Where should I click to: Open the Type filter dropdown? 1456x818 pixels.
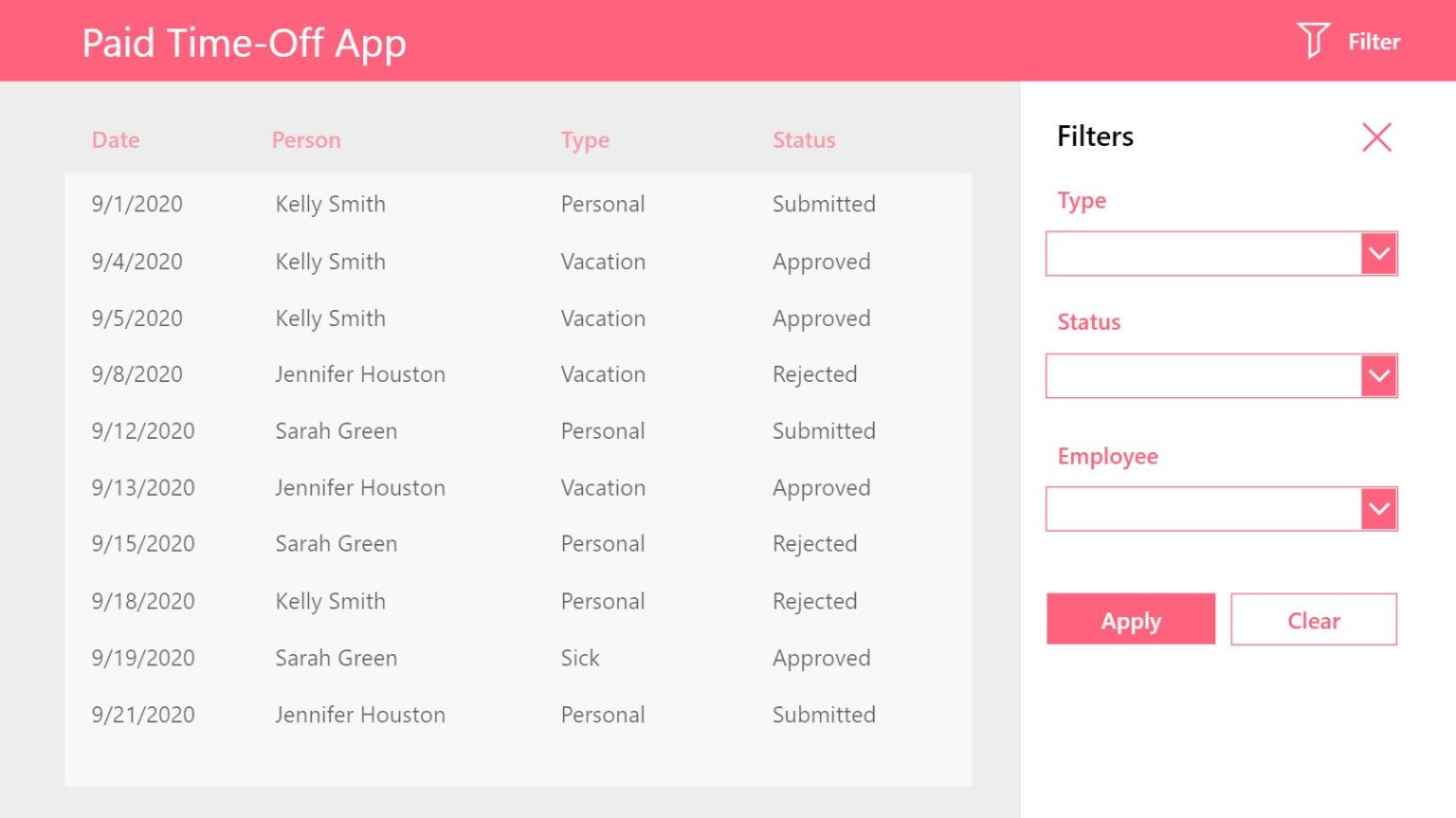pos(1204,253)
